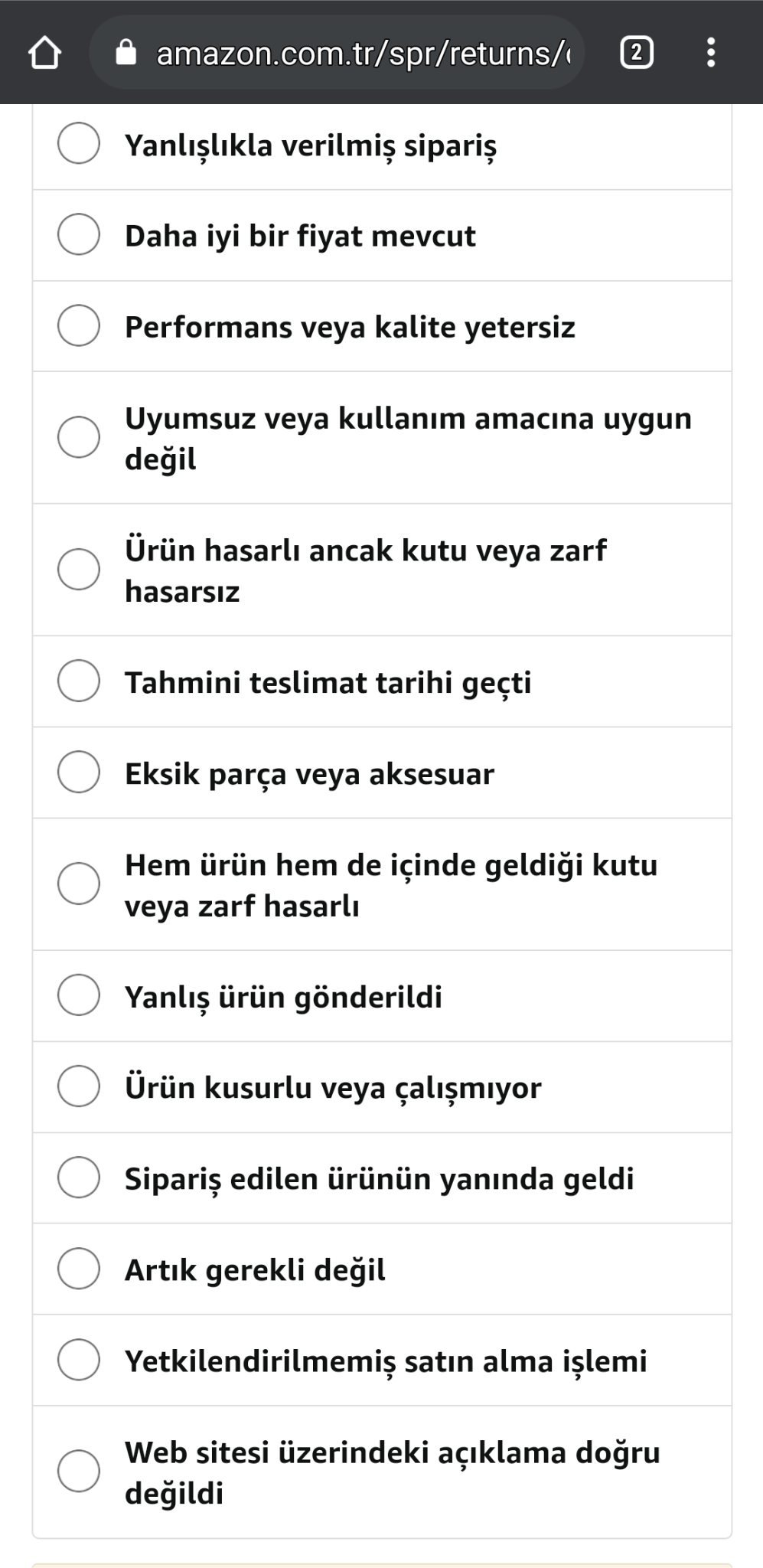Choose "Web sitesi üzerindeki açıklama doğru değildi"
Screen dimensions: 763x1568
pyautogui.click(x=79, y=1471)
